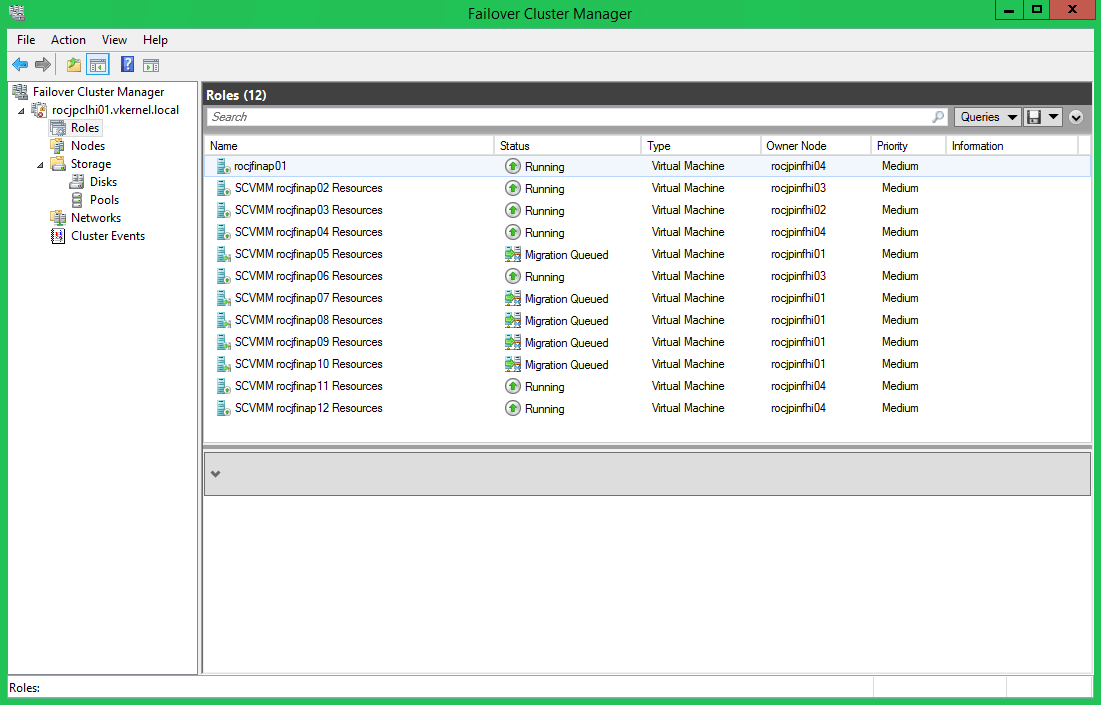Select Networks in the tree
Image resolution: width=1101 pixels, height=705 pixels.
pyautogui.click(x=95, y=218)
